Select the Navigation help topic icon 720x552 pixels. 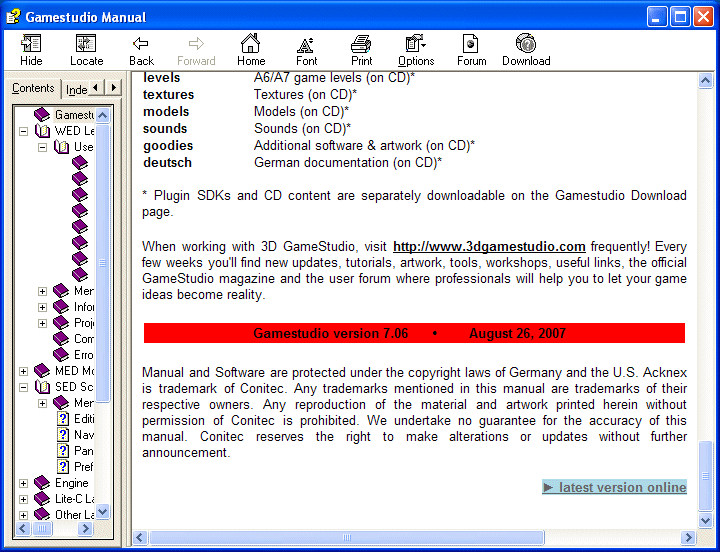point(63,435)
